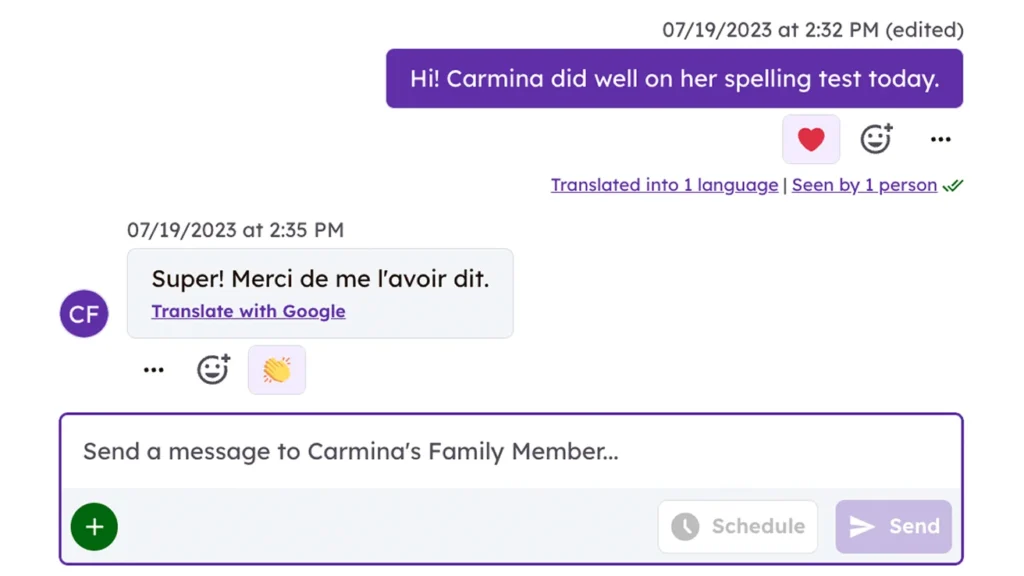Click the CF avatar circle
This screenshot has width=1024, height=576.
[83, 313]
